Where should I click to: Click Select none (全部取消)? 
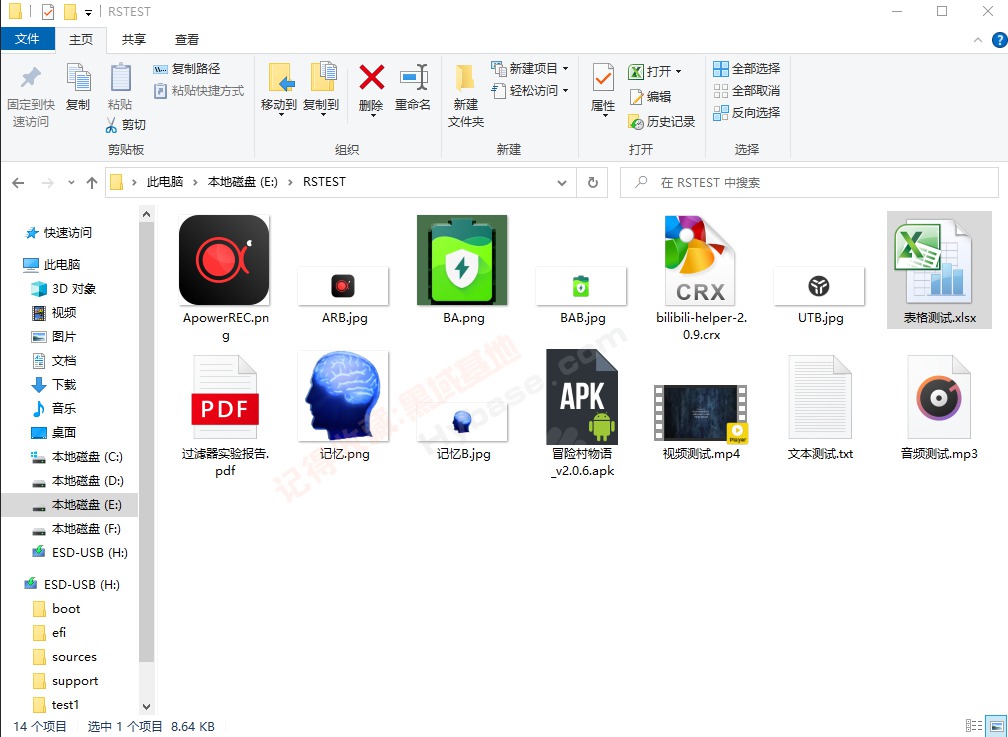(x=746, y=91)
